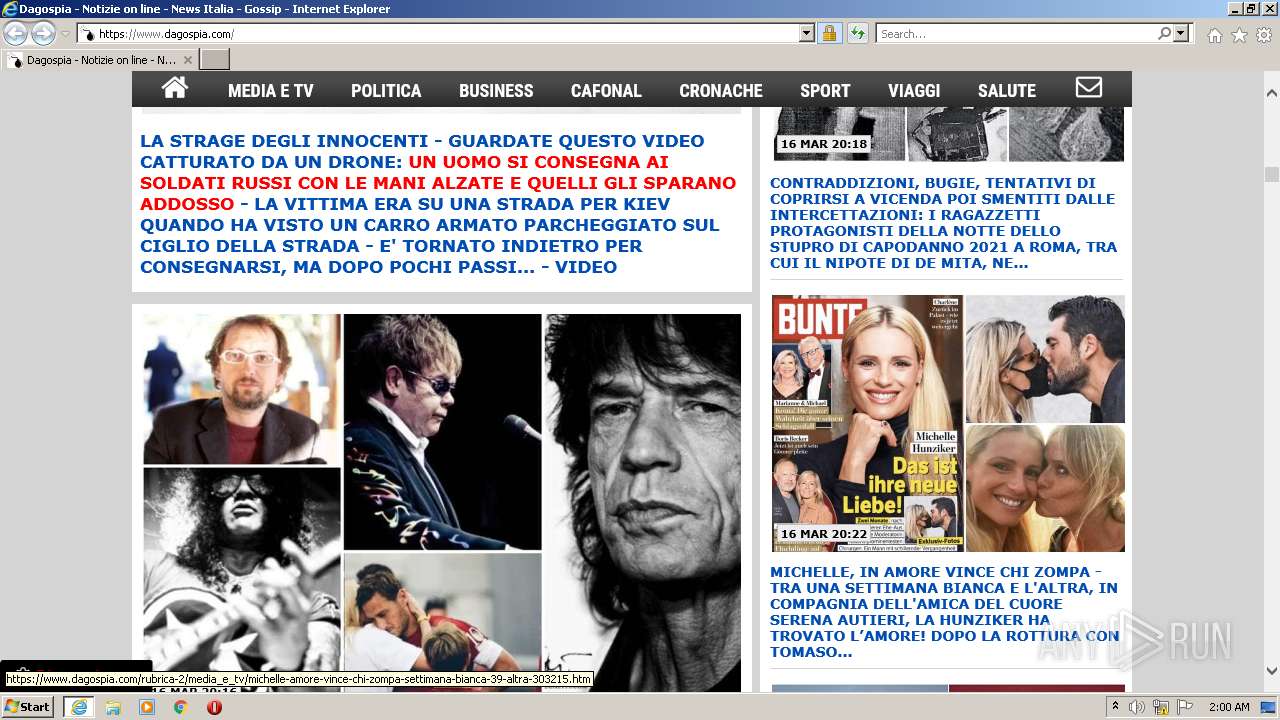Open Contraddizioni, Bugie article headline
Viewport: 1280px width, 720px height.
(x=943, y=223)
